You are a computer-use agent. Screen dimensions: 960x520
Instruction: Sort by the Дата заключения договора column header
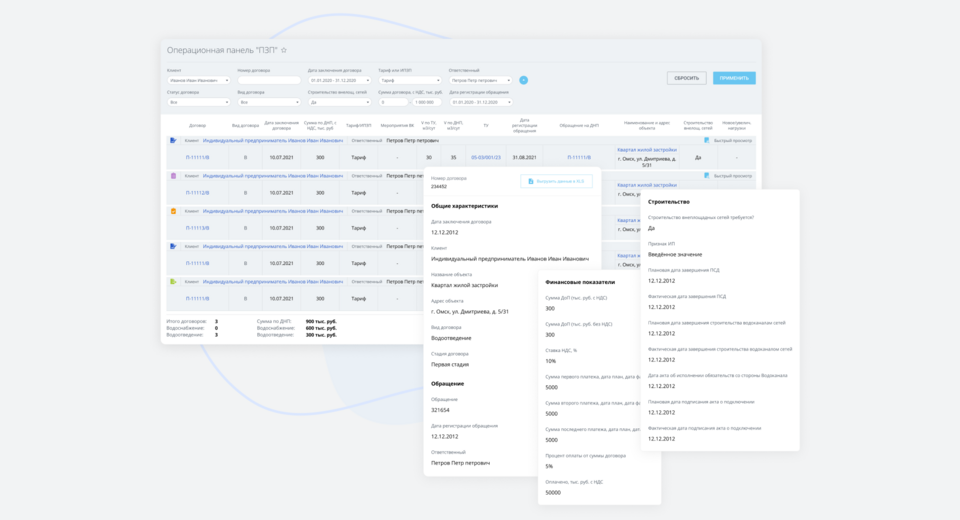[281, 126]
